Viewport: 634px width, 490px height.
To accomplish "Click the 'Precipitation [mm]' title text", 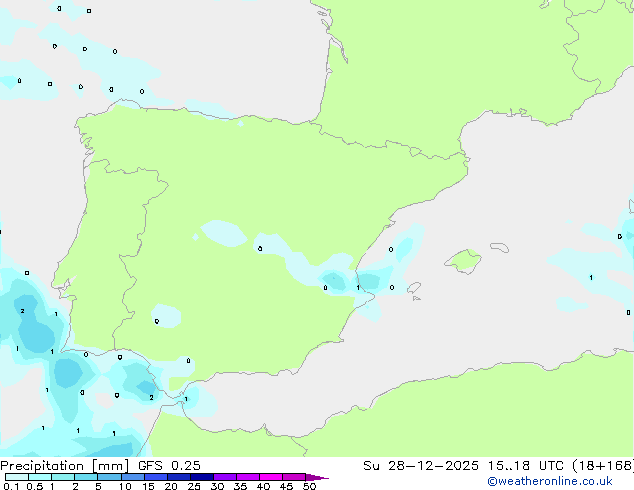I will (65, 466).
